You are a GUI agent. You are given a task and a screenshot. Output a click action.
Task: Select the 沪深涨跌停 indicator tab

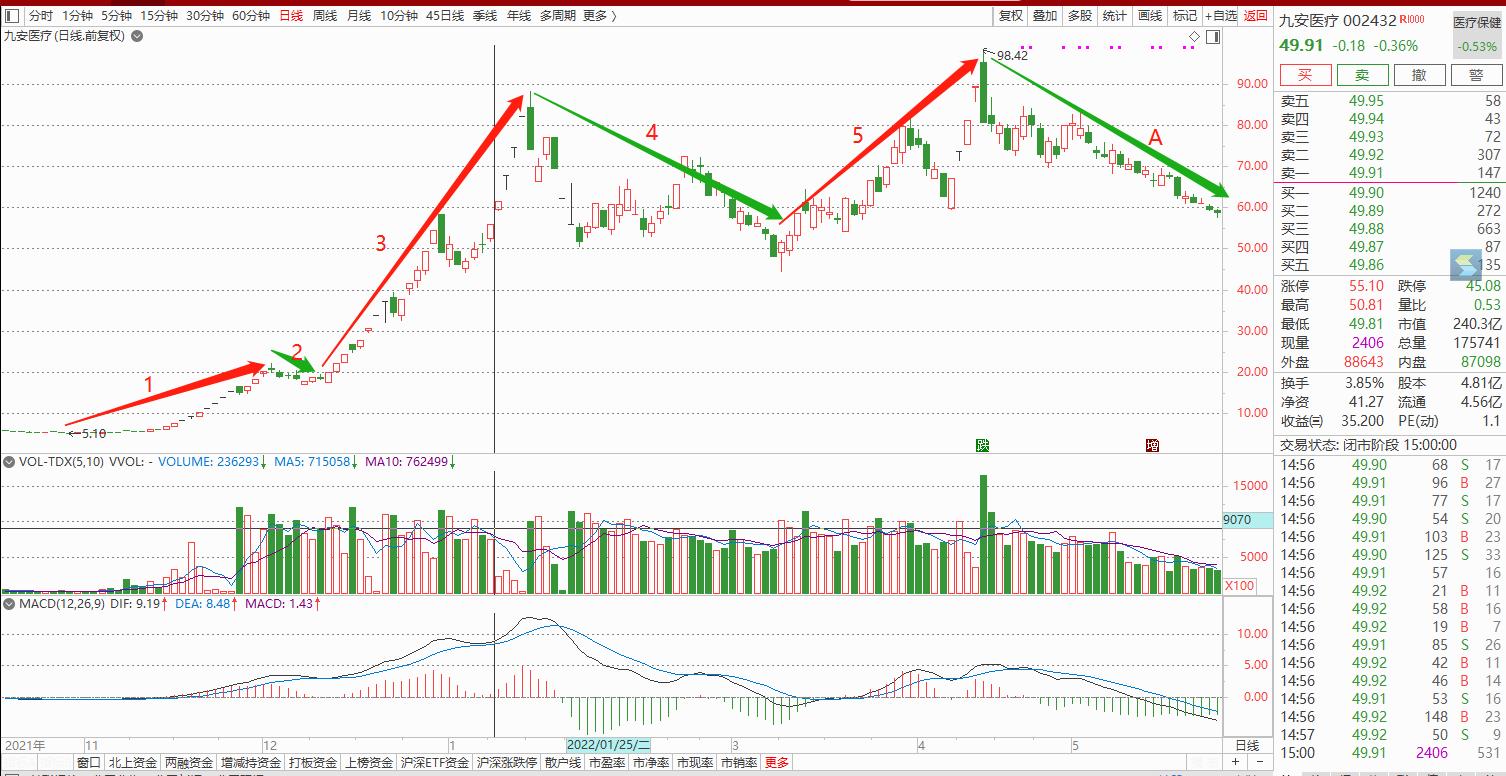(x=507, y=762)
